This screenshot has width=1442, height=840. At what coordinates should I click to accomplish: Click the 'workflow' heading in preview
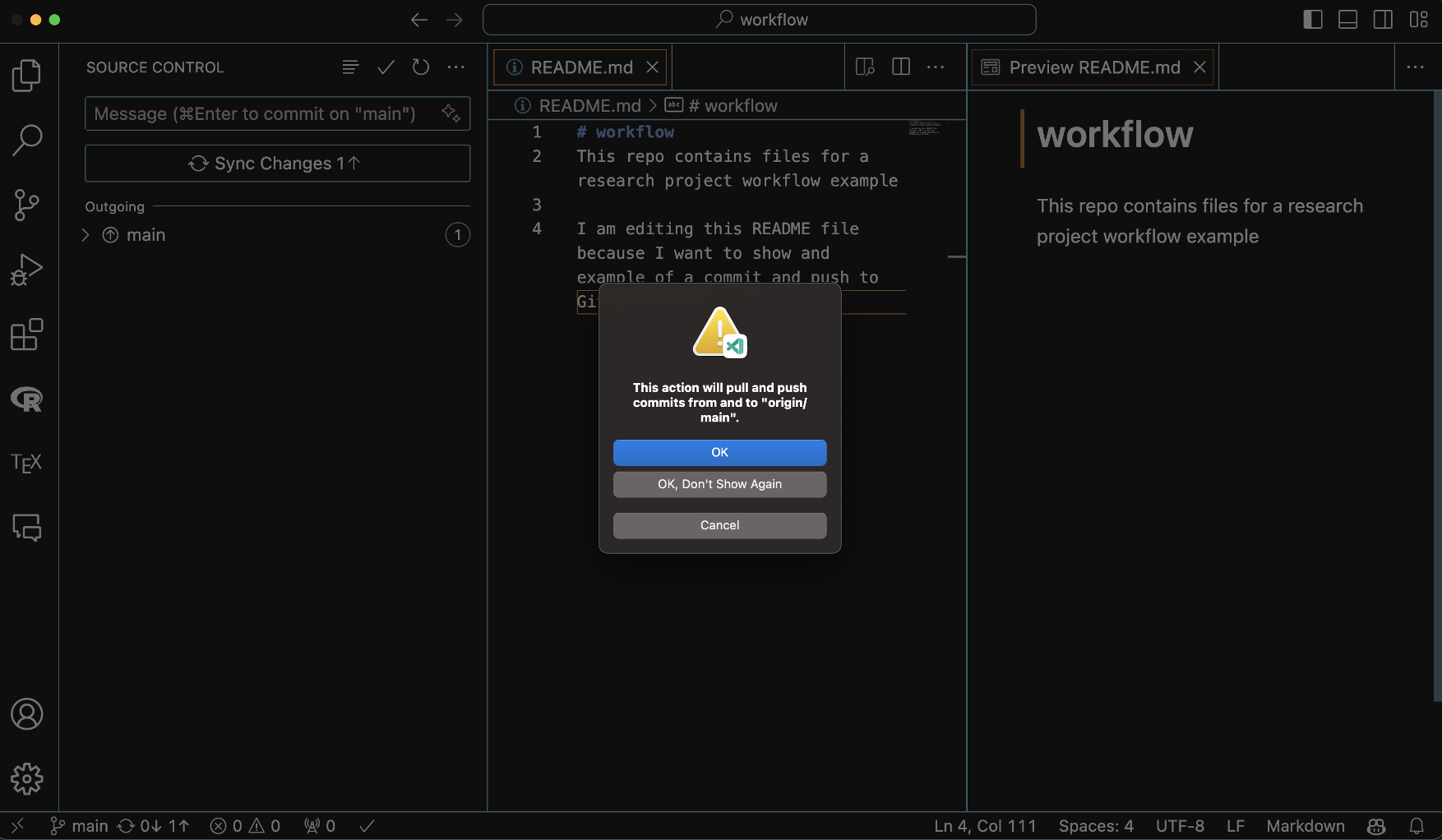coord(1115,135)
